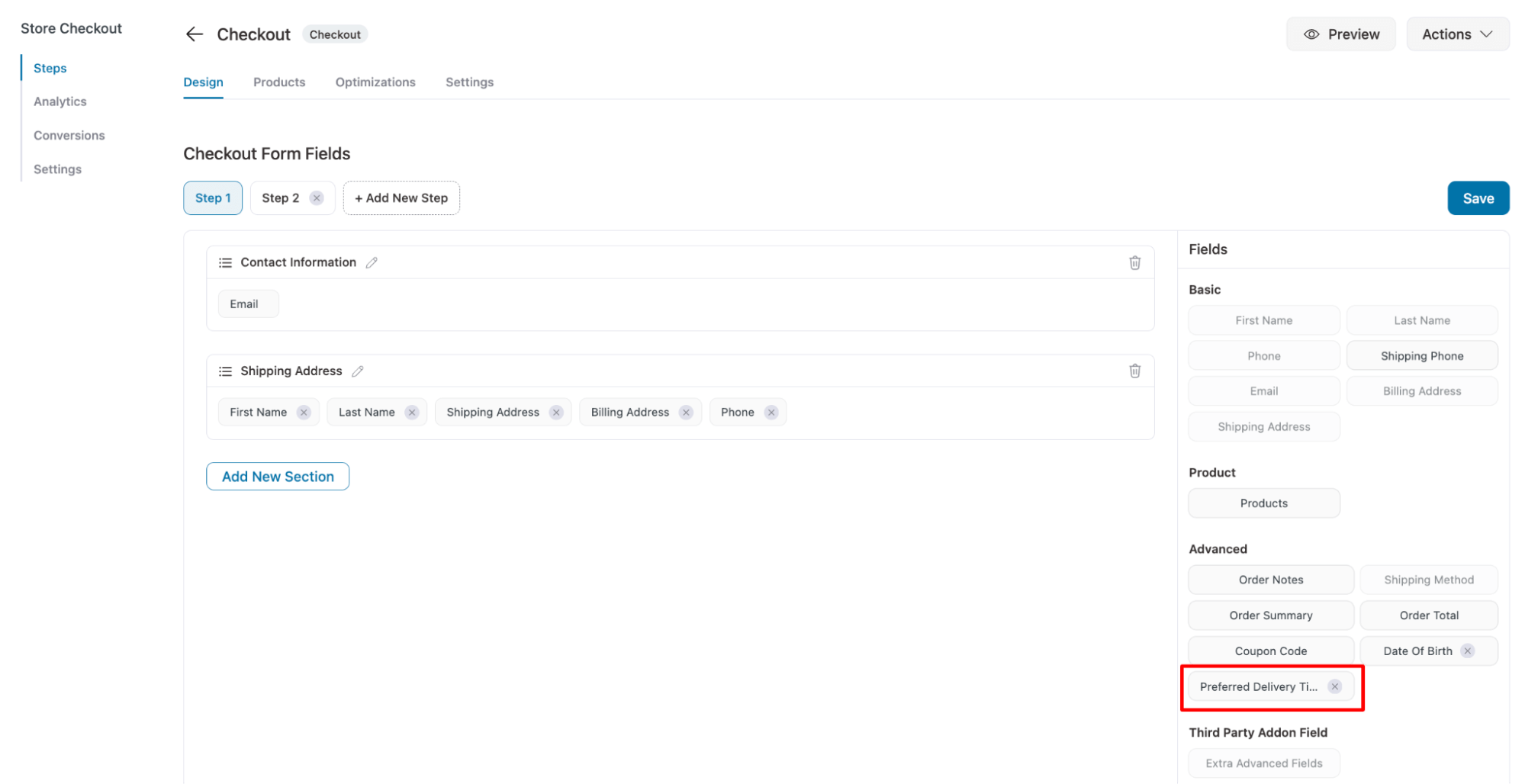The height and width of the screenshot is (784, 1525).
Task: Switch to the Design tab
Action: tap(203, 82)
